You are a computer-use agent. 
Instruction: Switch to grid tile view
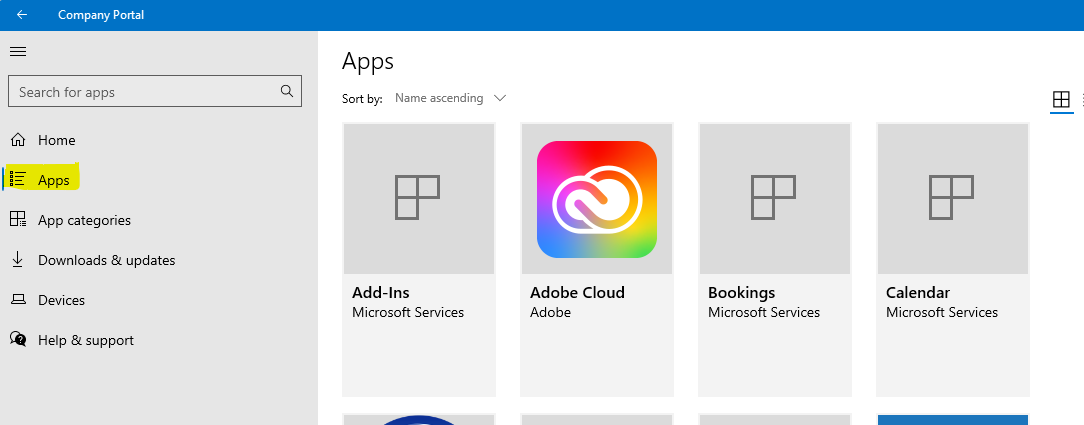[x=1061, y=99]
